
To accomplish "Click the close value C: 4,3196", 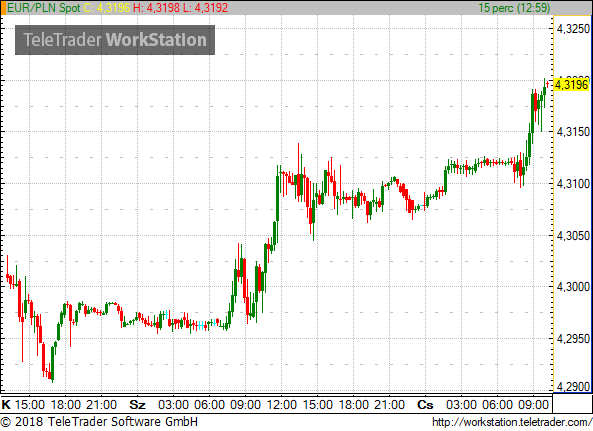I will tap(107, 8).
